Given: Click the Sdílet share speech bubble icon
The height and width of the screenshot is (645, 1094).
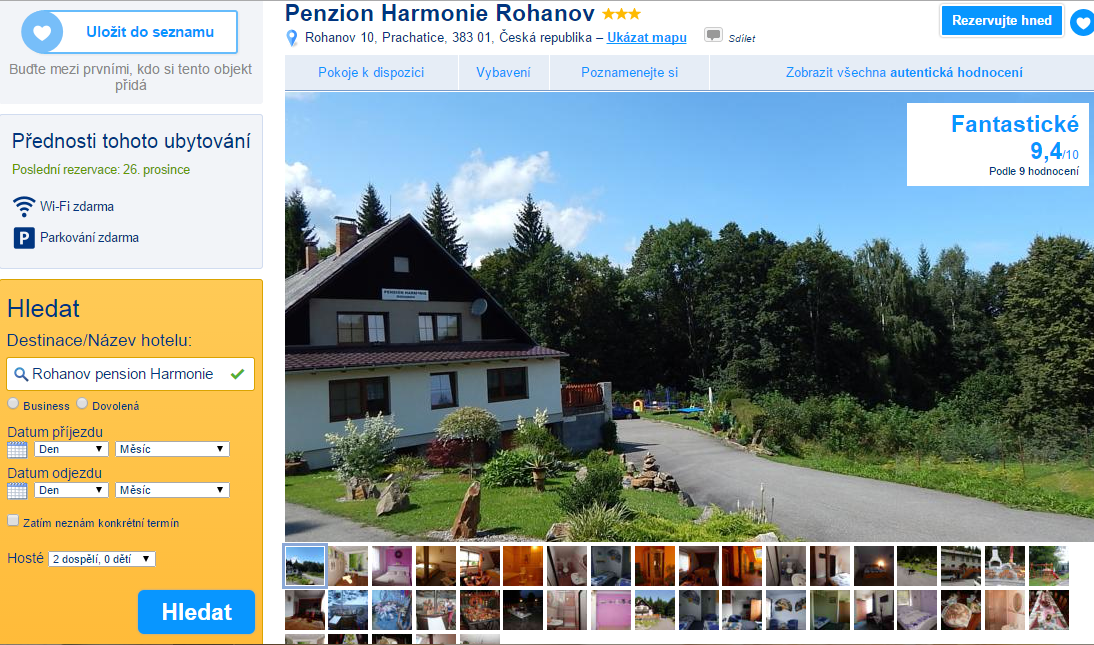Looking at the screenshot, I should tap(713, 35).
